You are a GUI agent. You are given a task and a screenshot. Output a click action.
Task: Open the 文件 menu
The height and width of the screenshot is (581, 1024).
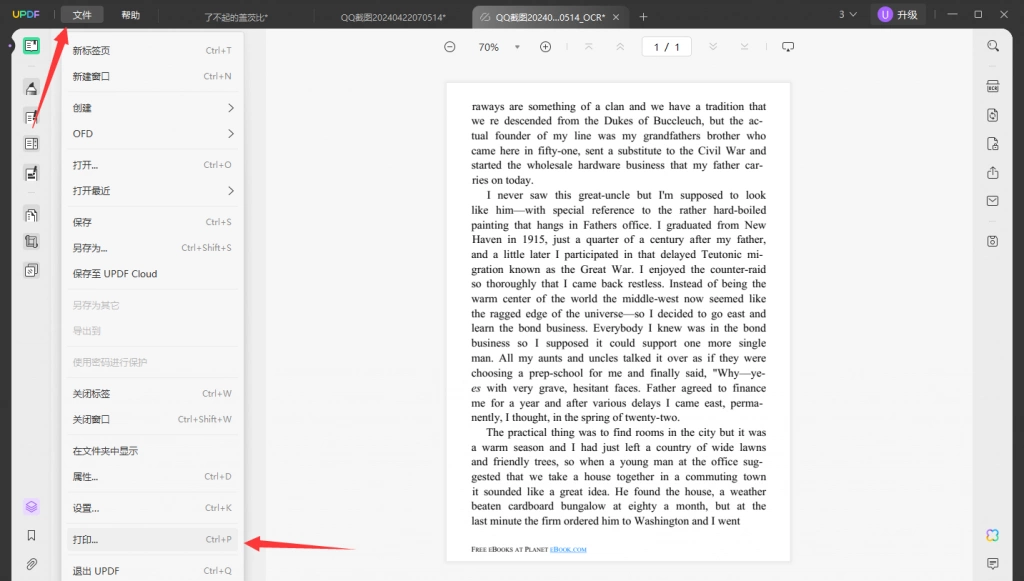pyautogui.click(x=82, y=15)
